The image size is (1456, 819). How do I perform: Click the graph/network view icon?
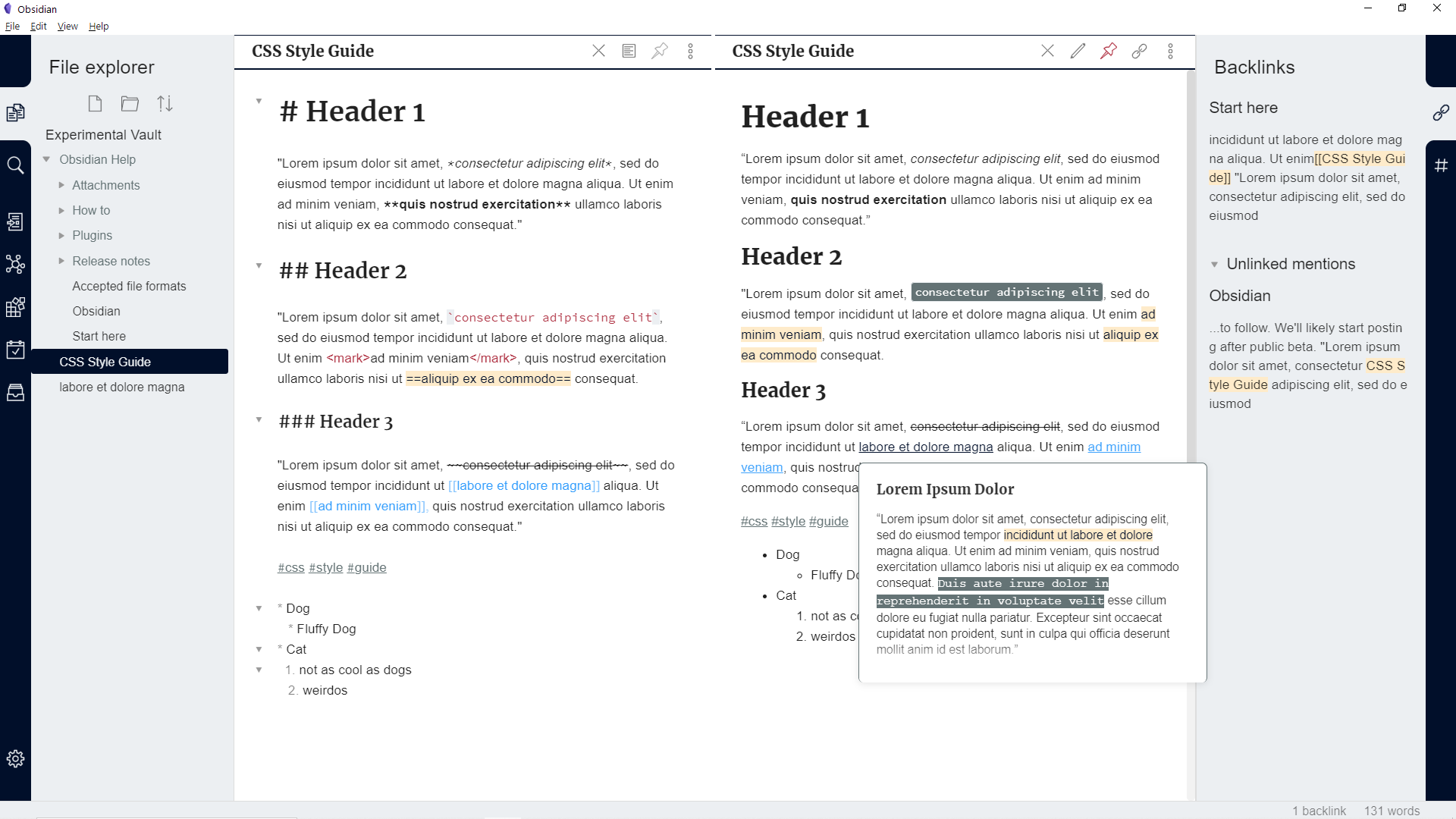point(15,265)
